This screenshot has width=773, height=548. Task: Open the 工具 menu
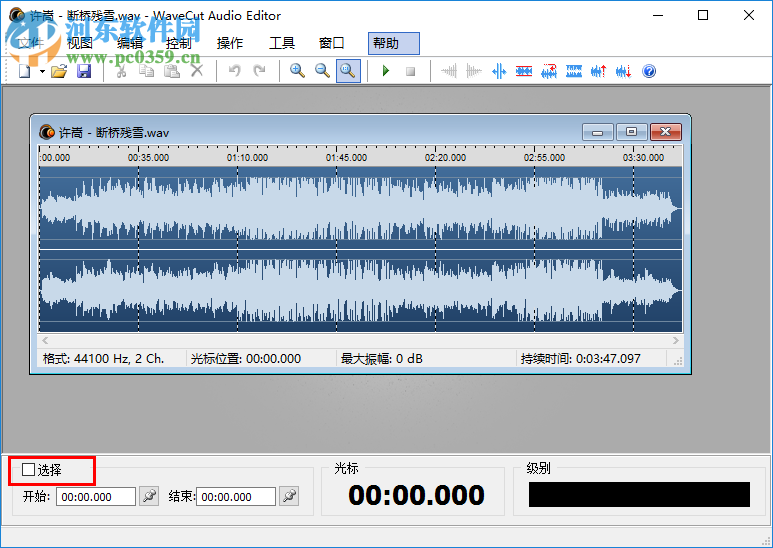pyautogui.click(x=281, y=43)
